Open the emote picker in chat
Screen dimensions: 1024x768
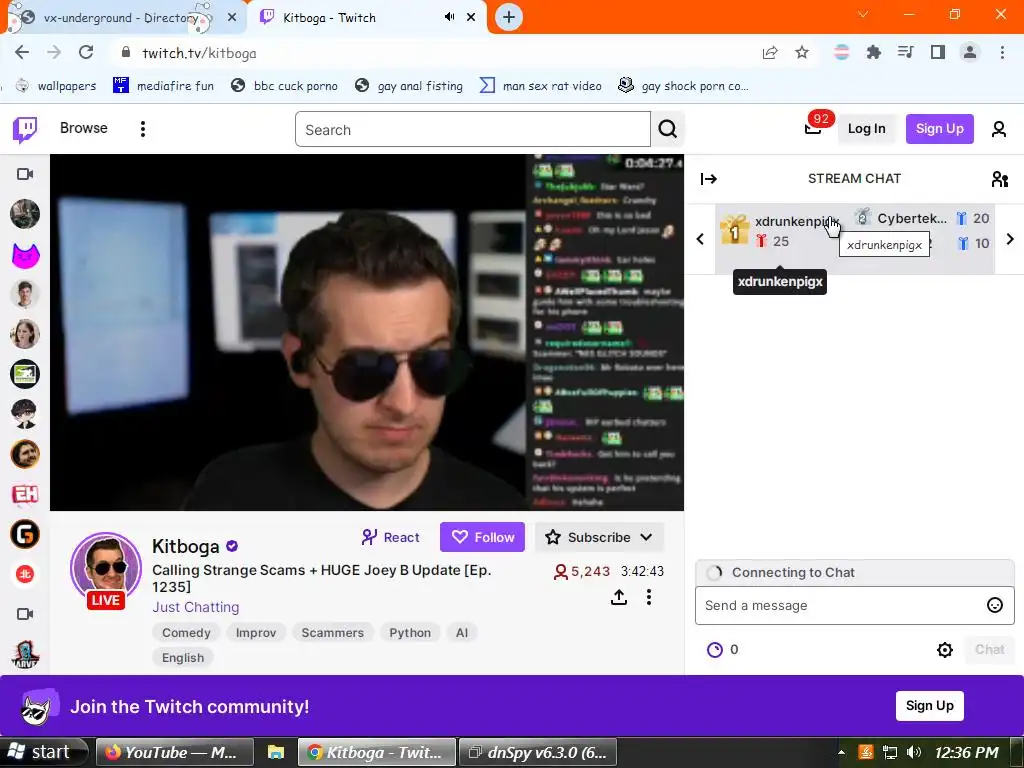[994, 605]
